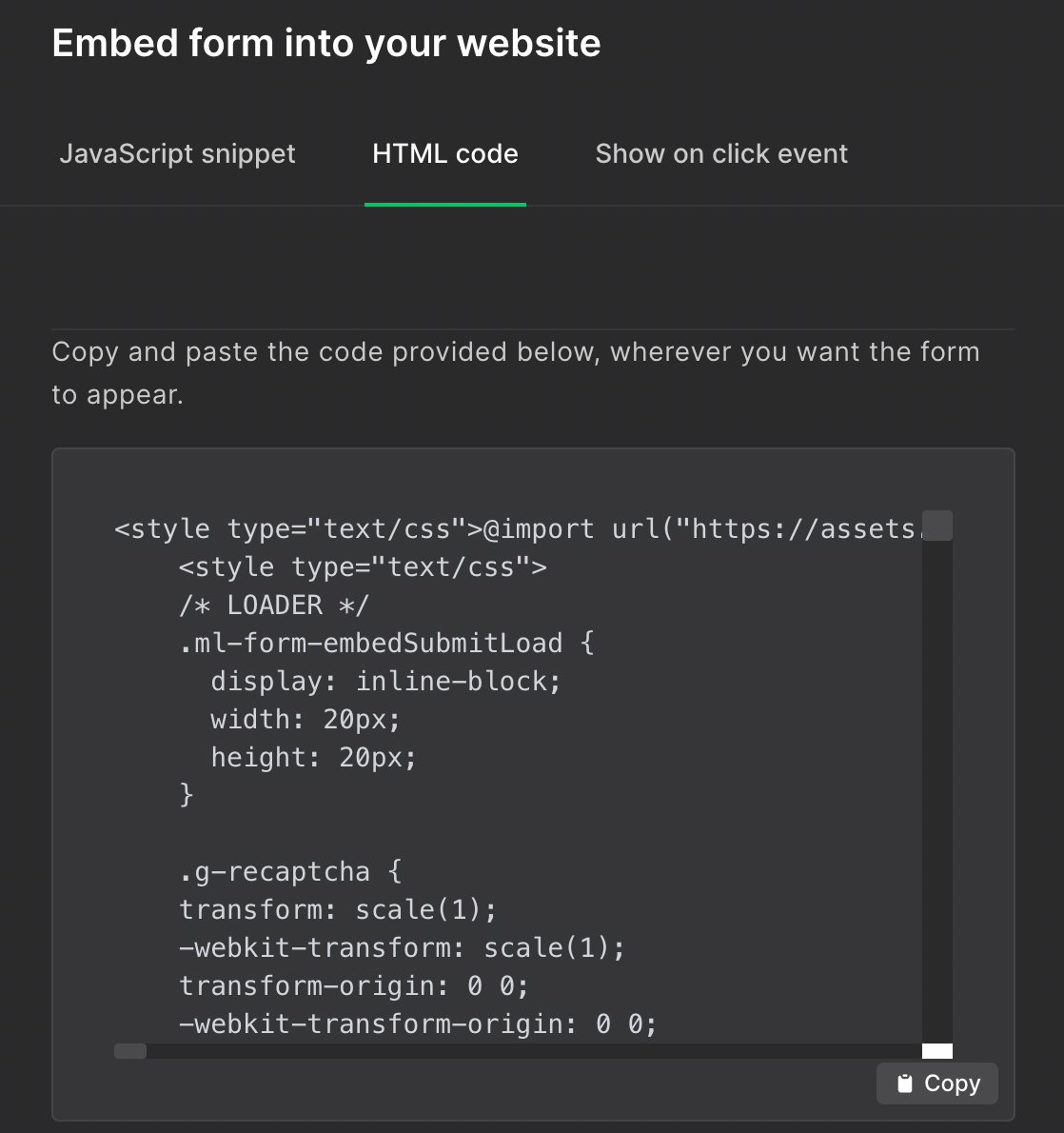
Task: Click the middle of the horizontal scrollbar track
Action: tap(518, 1051)
